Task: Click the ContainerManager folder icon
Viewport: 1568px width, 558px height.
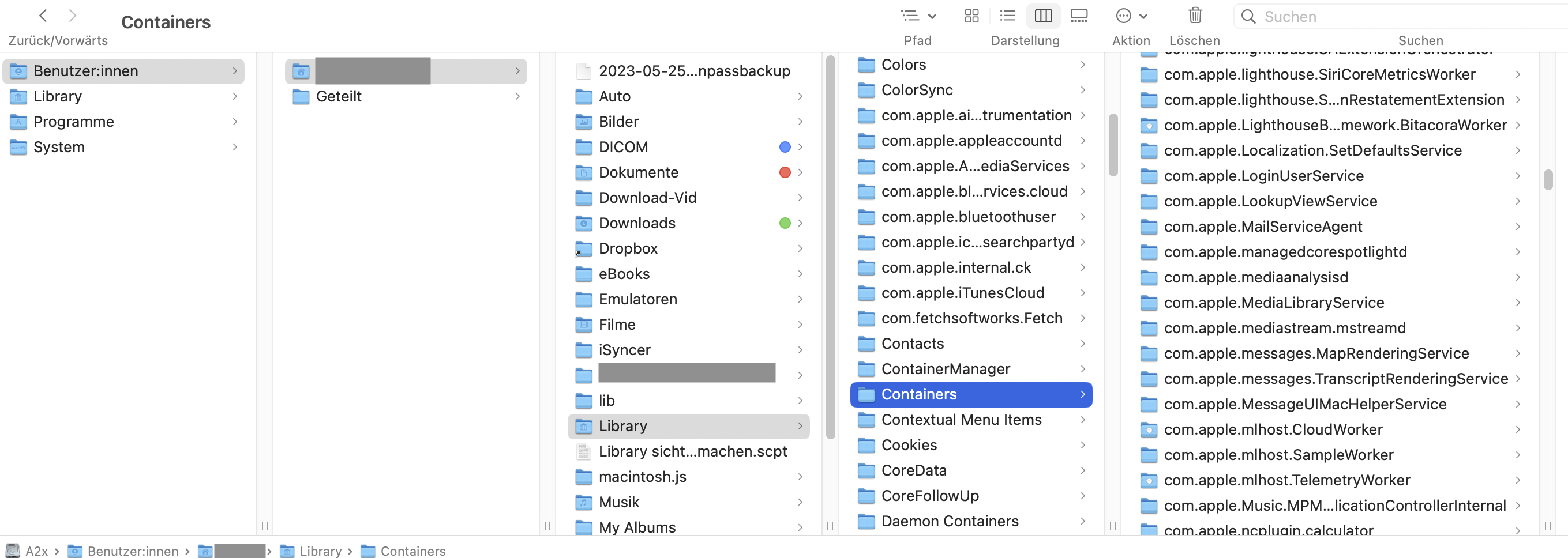Action: (865, 369)
